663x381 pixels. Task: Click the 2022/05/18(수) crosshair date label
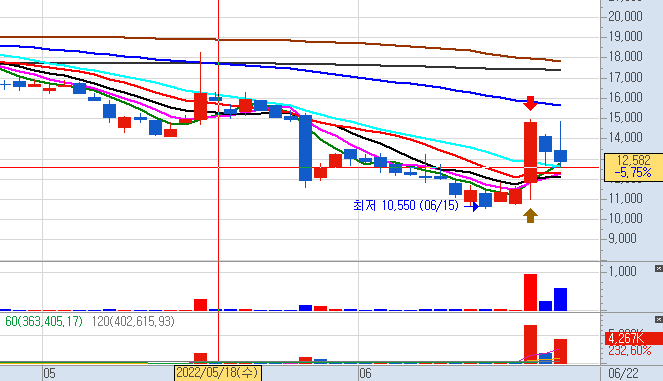[x=218, y=373]
